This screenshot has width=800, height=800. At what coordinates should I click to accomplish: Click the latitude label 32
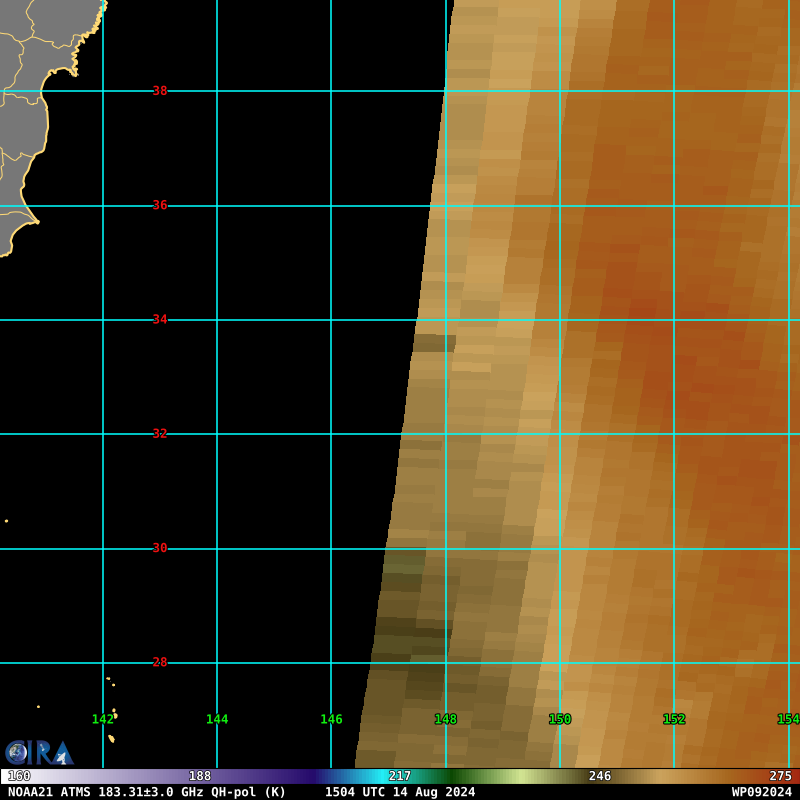click(x=160, y=434)
